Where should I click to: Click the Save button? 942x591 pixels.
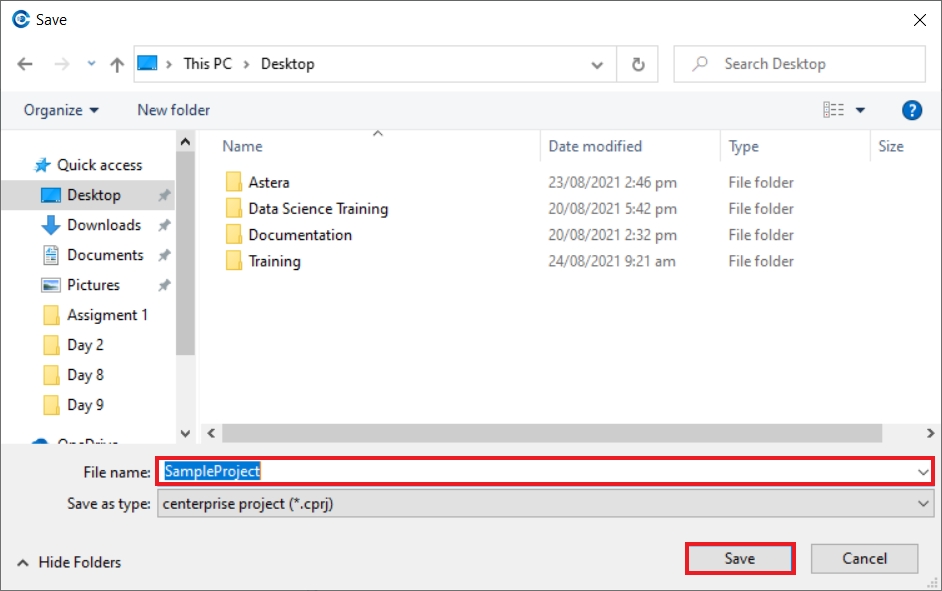pos(740,559)
